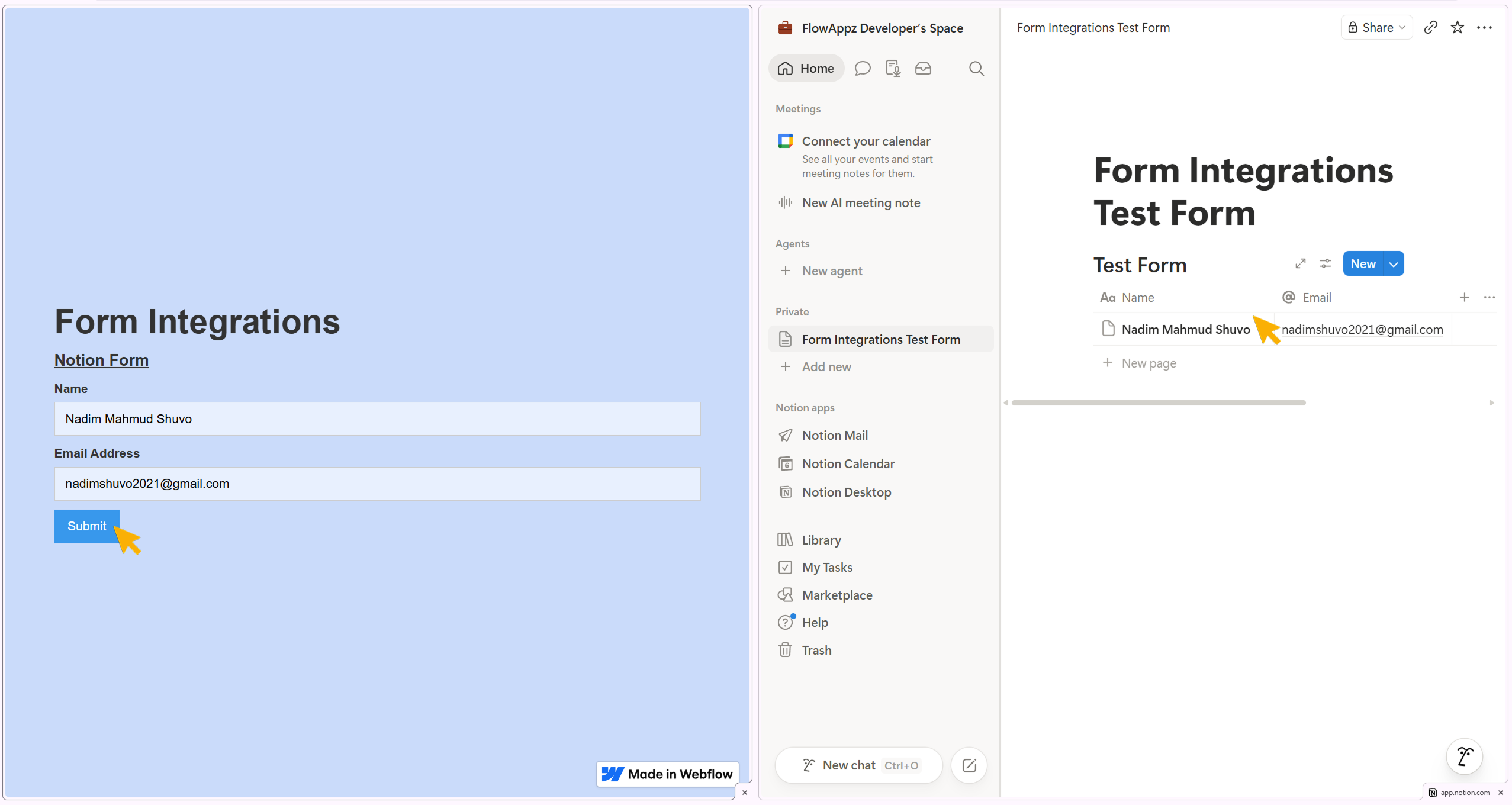Open the Notion AI floating button
Image resolution: width=1512 pixels, height=805 pixels.
pyautogui.click(x=1464, y=756)
